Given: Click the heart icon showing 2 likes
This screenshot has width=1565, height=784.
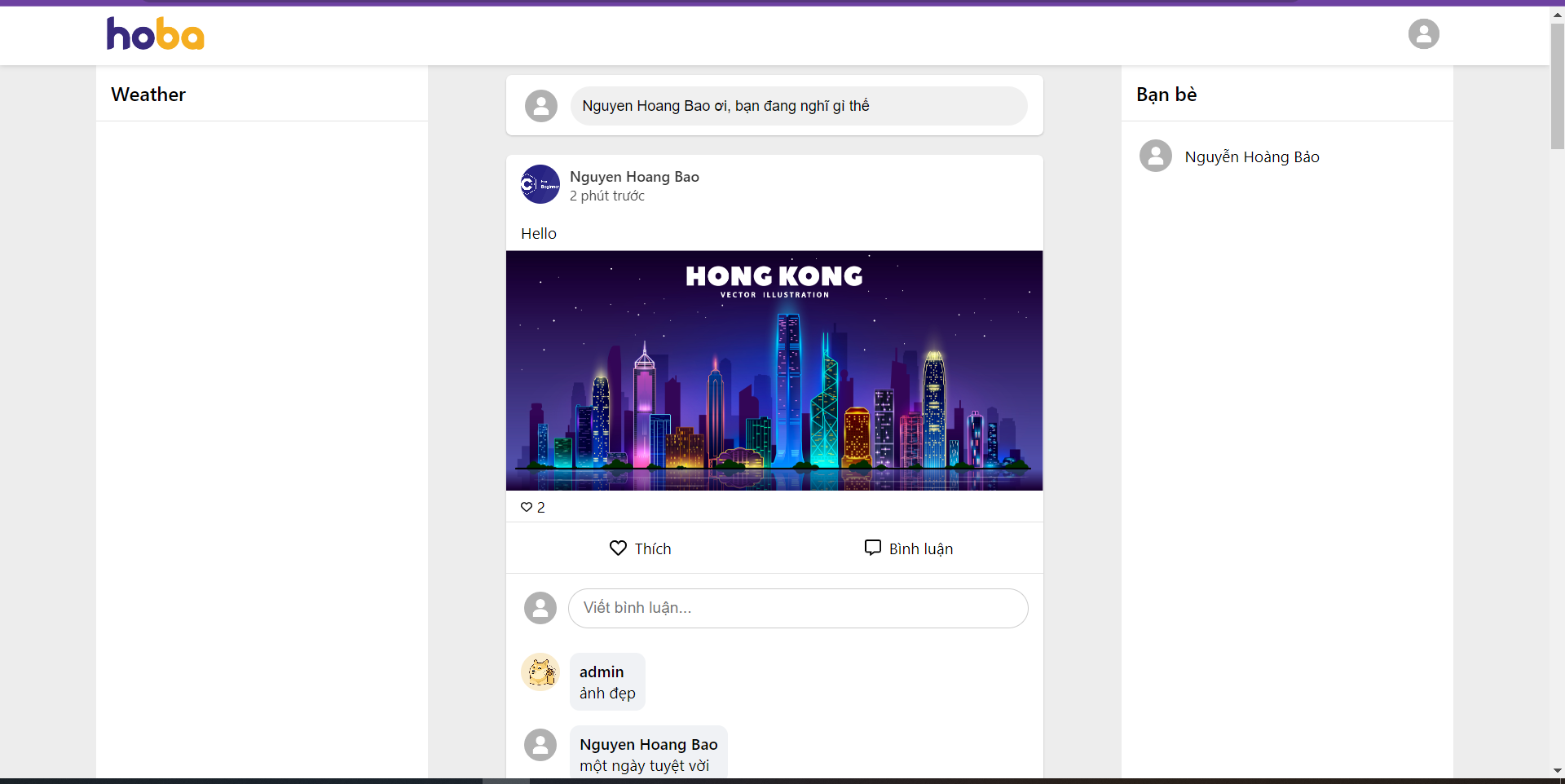Looking at the screenshot, I should point(526,507).
